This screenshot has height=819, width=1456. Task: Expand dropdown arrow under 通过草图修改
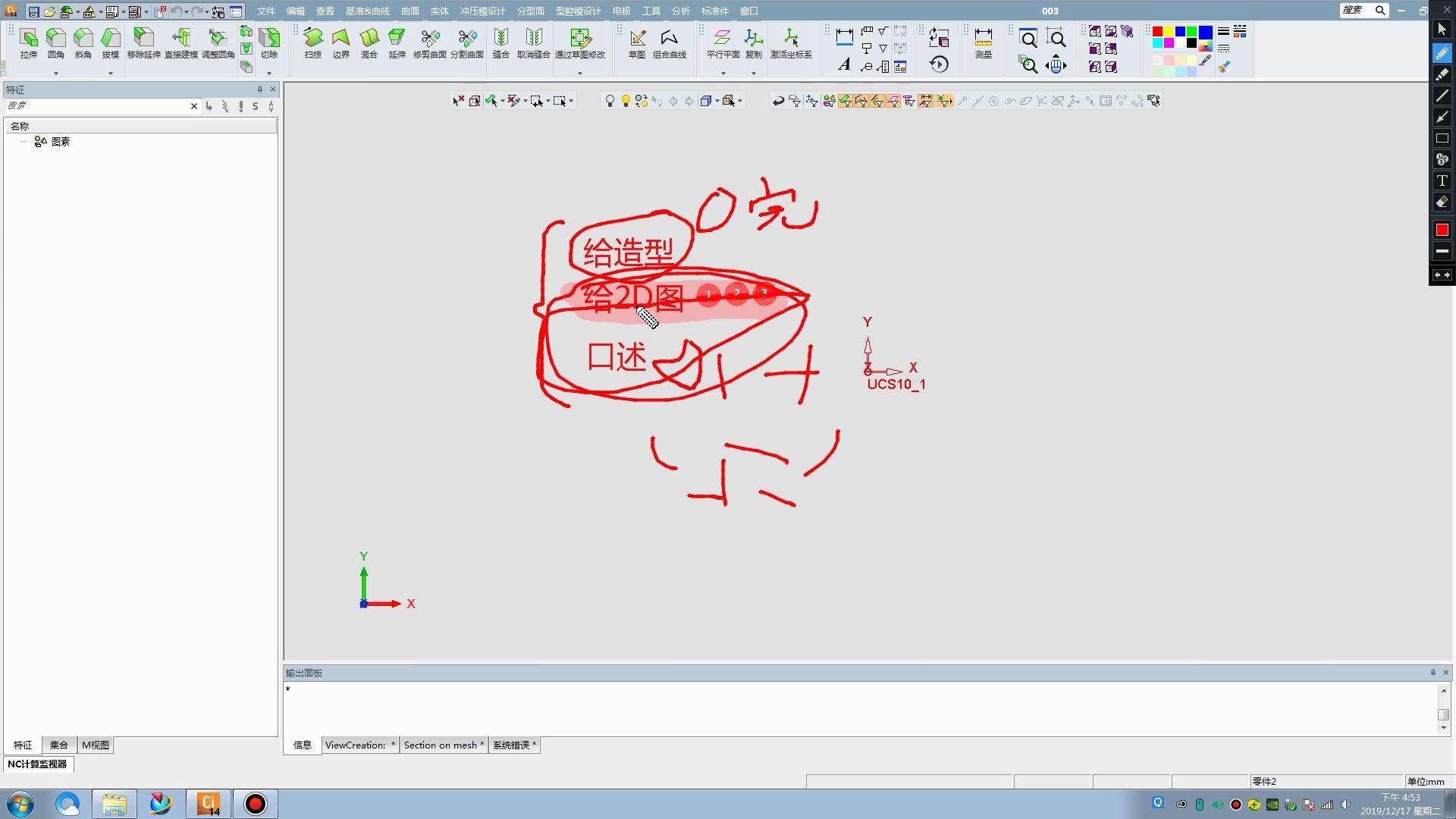[580, 74]
